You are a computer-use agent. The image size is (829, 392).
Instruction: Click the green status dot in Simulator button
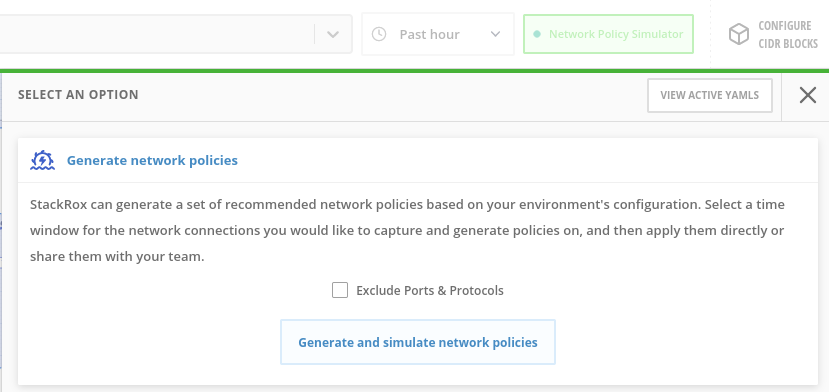[x=537, y=34]
